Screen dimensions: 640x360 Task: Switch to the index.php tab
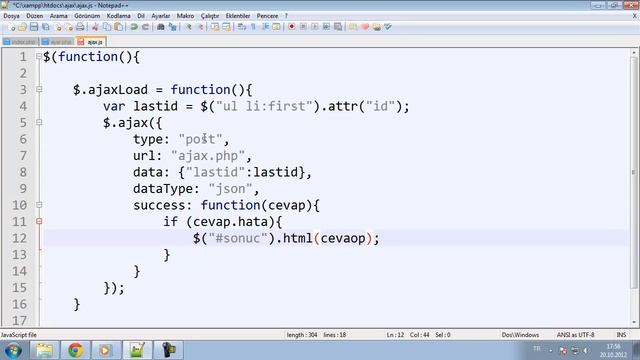[20, 42]
